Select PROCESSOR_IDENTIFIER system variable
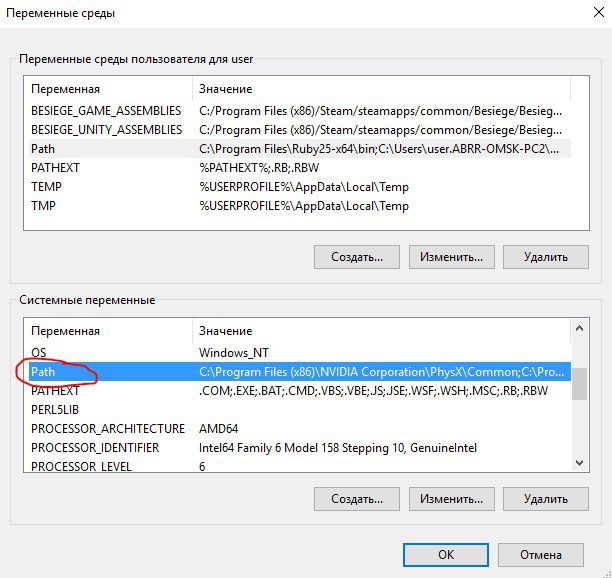 click(x=300, y=448)
